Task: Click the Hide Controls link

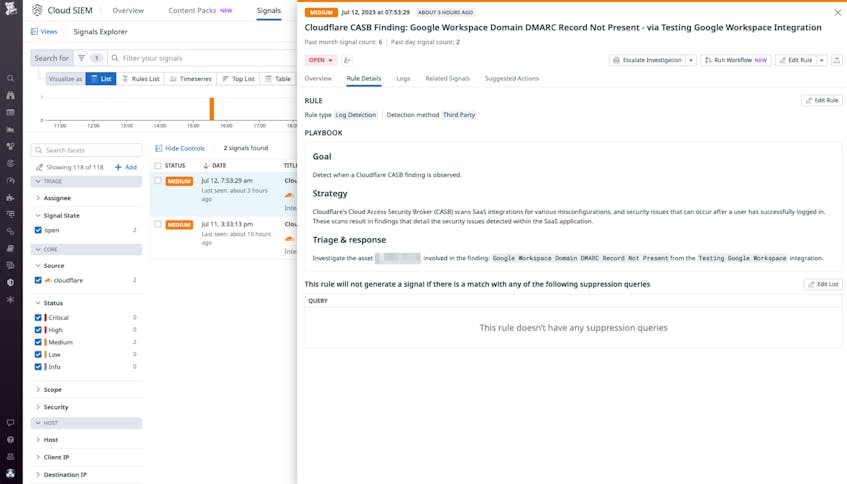Action: pyautogui.click(x=180, y=148)
